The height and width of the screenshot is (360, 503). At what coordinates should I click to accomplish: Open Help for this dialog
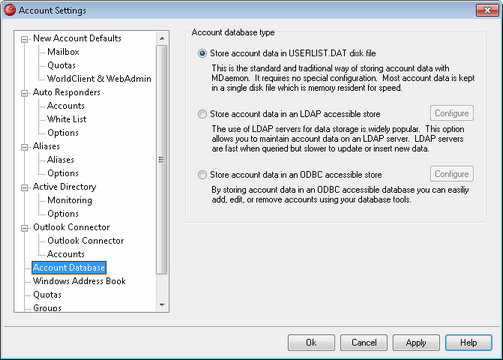pos(468,343)
